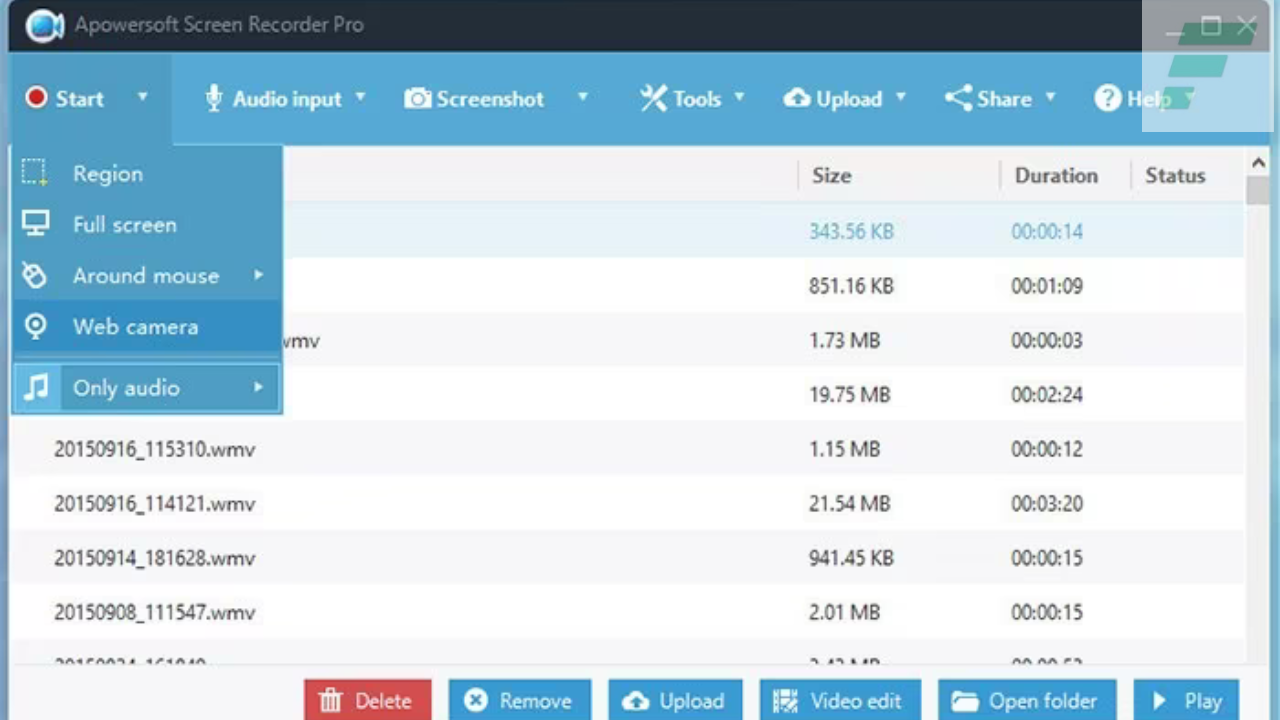Image resolution: width=1280 pixels, height=720 pixels.
Task: Click the Upload cloud icon in toolbar
Action: click(x=797, y=98)
